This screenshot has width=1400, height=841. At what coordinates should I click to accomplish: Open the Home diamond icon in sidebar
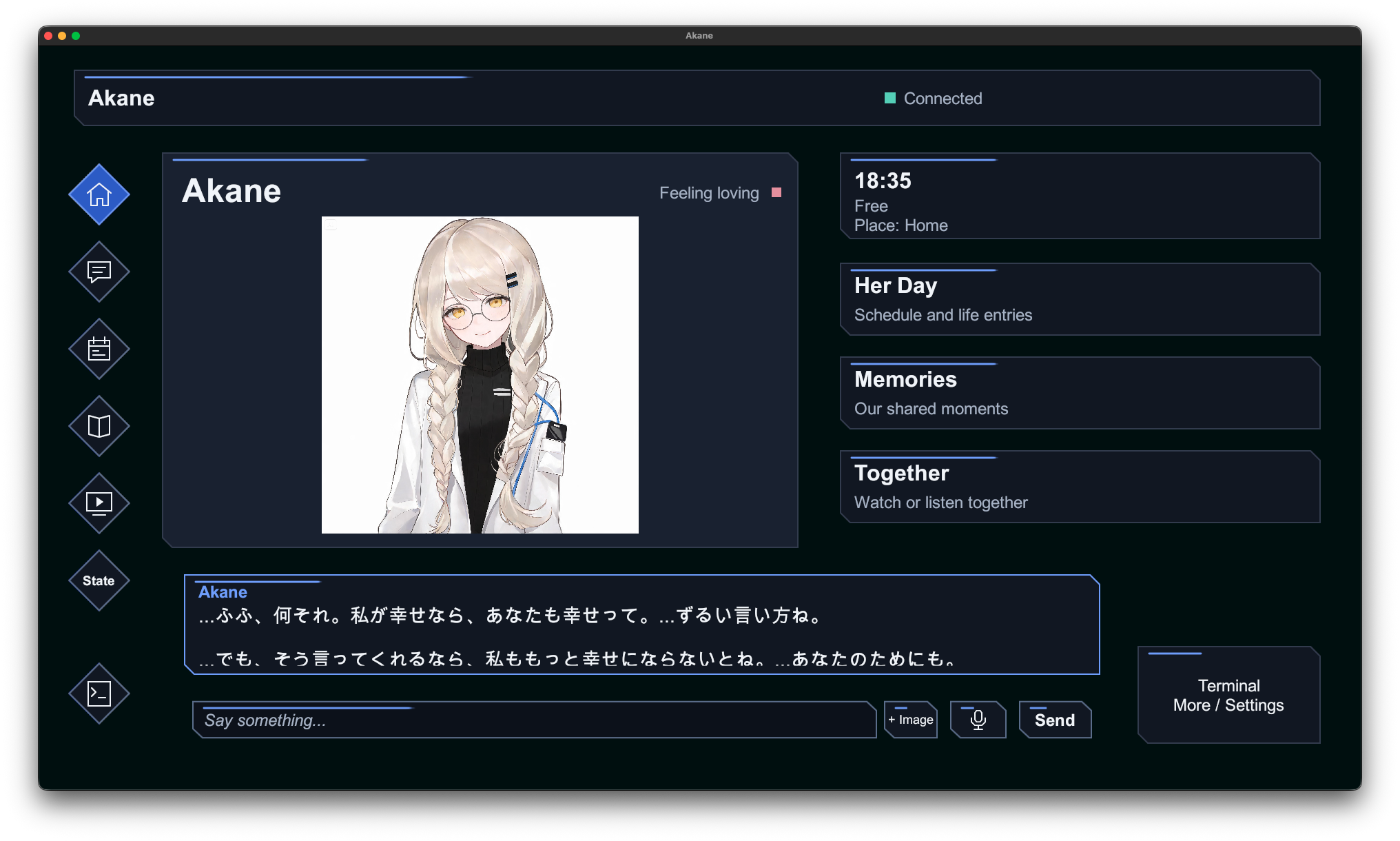[99, 194]
